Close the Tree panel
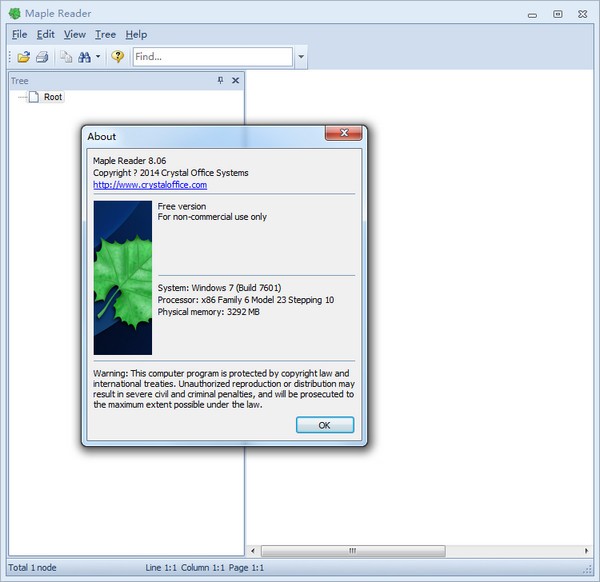This screenshot has width=600, height=582. click(x=235, y=80)
